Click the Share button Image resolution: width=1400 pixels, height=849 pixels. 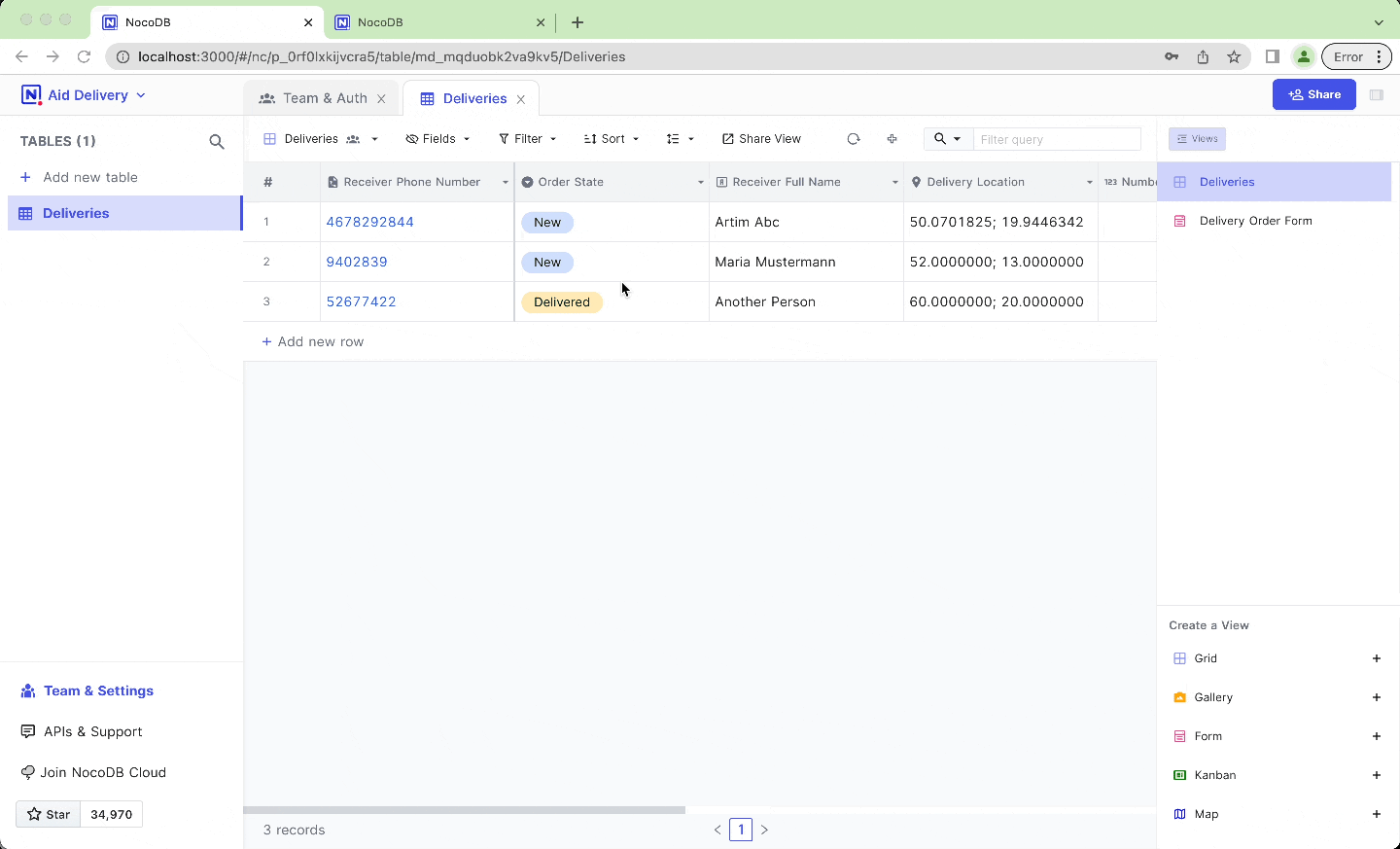pos(1313,94)
